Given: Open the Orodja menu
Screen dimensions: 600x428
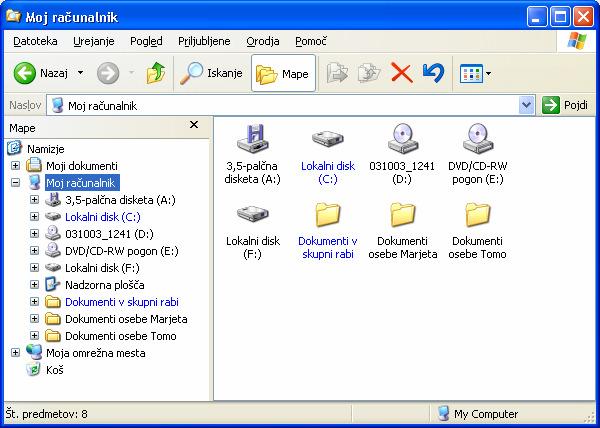Looking at the screenshot, I should (263, 41).
